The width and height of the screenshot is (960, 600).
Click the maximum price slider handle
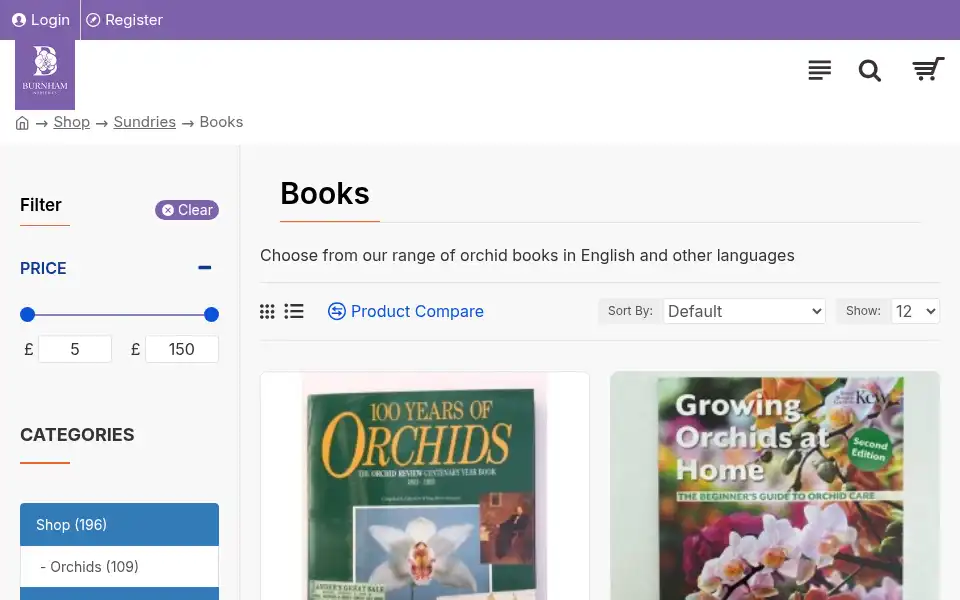pos(211,315)
